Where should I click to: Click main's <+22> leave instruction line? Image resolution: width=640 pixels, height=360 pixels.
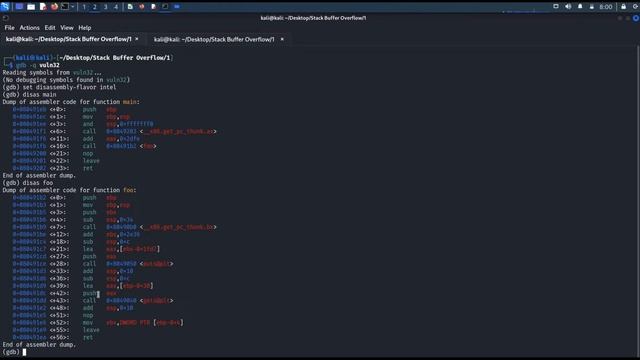(56, 160)
